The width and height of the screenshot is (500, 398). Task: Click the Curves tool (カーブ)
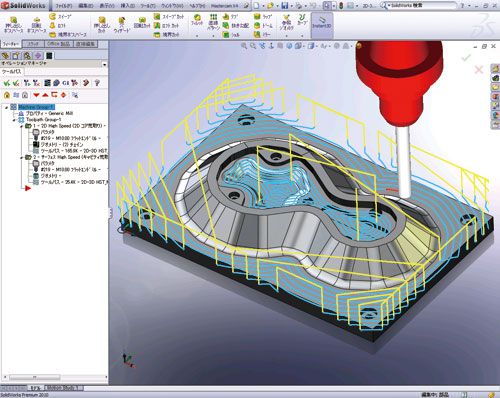302,20
